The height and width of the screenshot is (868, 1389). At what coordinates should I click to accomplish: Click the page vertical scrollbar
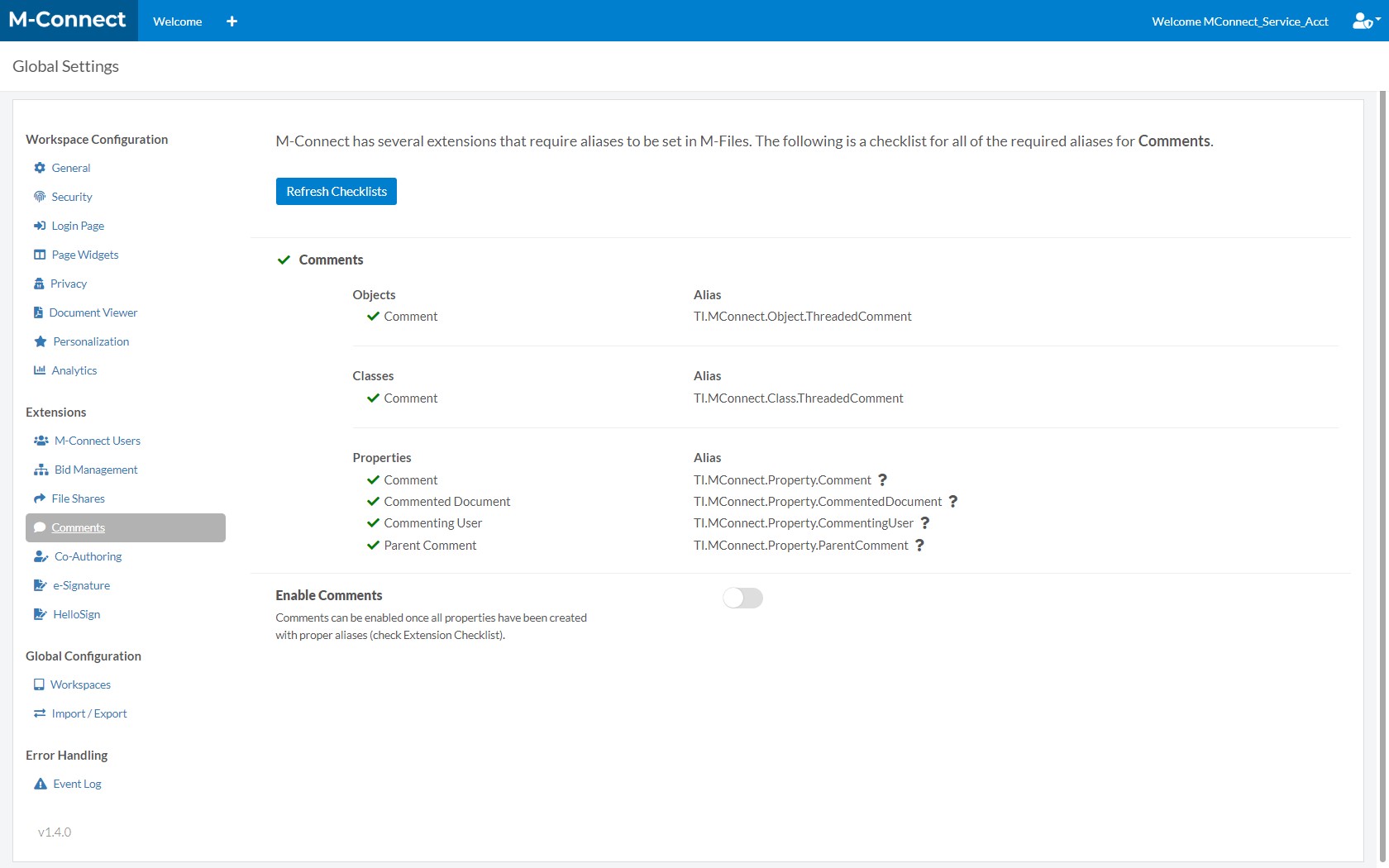1382,413
